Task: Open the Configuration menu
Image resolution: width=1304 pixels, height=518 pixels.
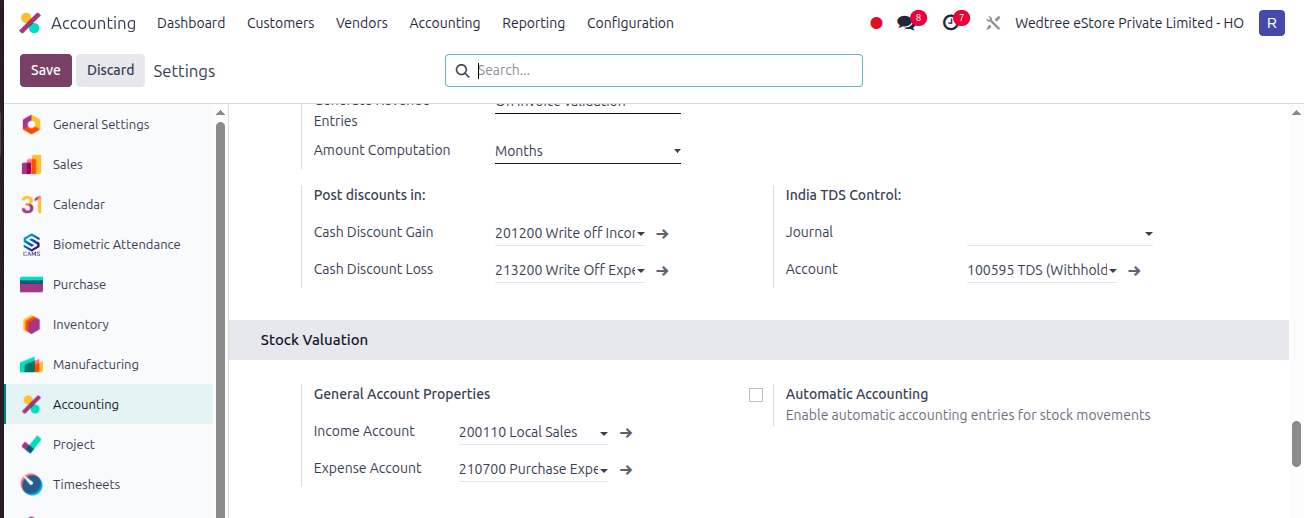Action: (630, 23)
